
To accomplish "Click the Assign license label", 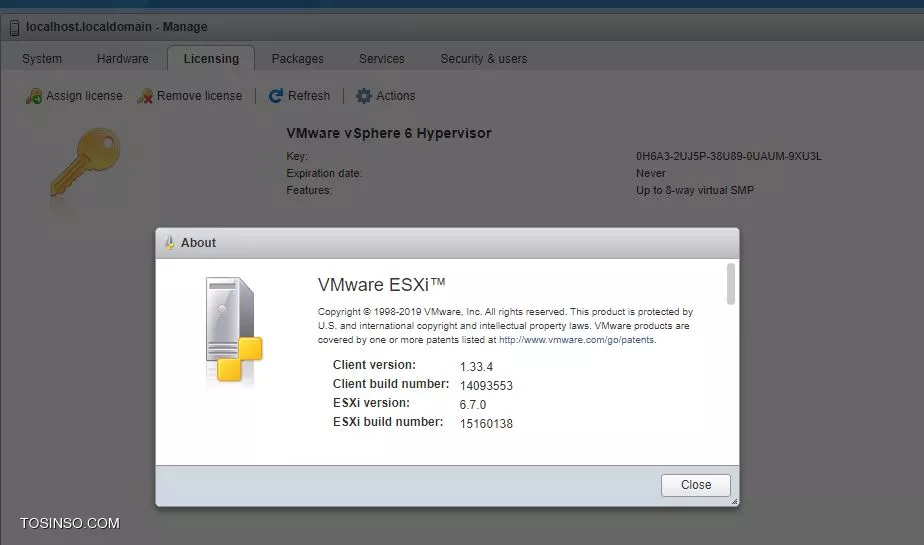I will (x=84, y=96).
